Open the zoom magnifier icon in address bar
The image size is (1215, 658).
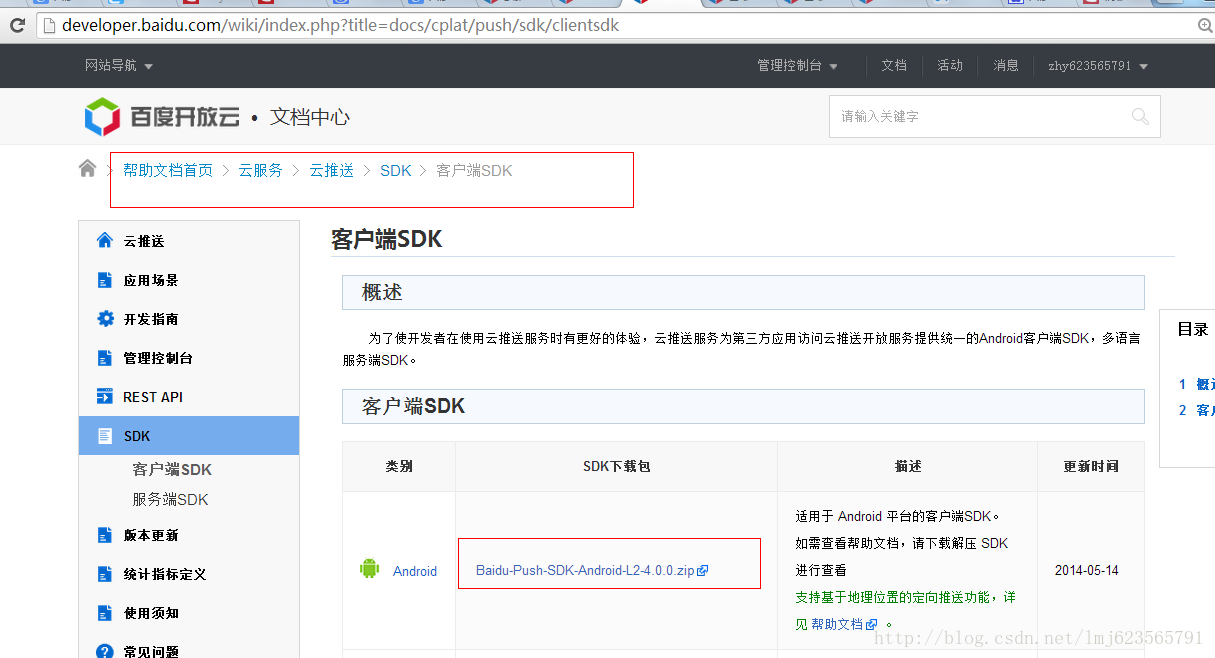click(1205, 26)
